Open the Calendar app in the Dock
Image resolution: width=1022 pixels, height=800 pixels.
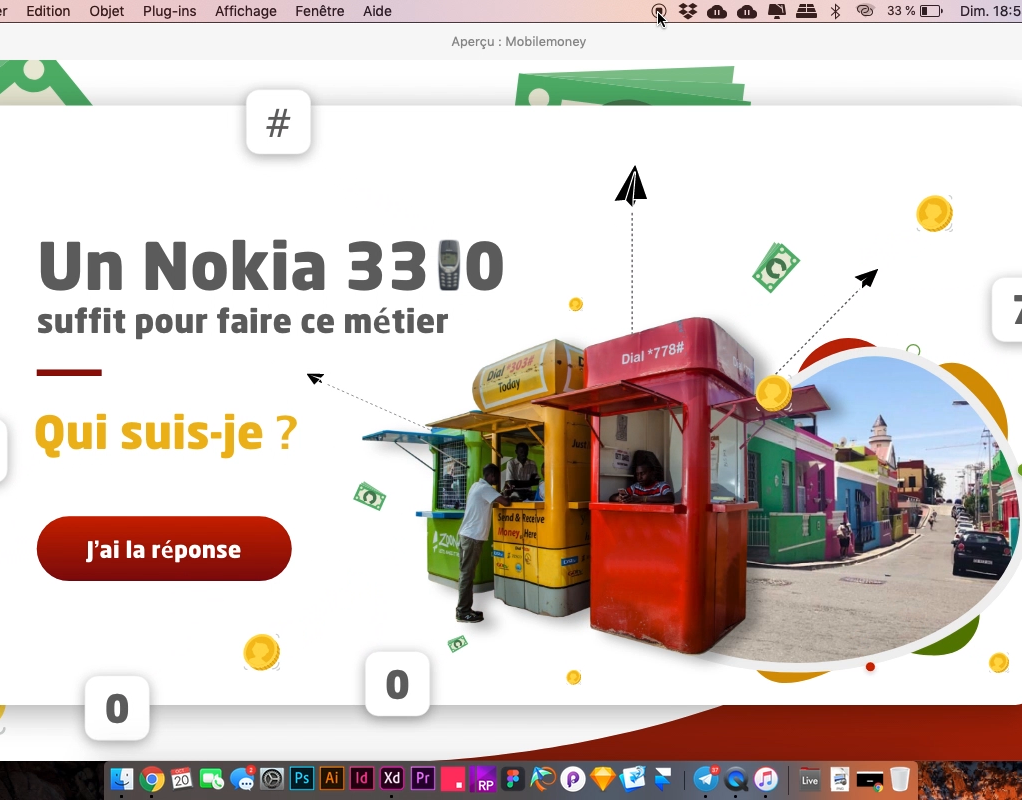pyautogui.click(x=181, y=778)
